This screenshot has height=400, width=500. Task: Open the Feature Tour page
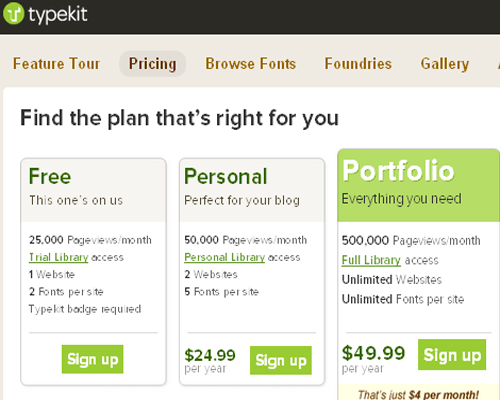pos(56,64)
